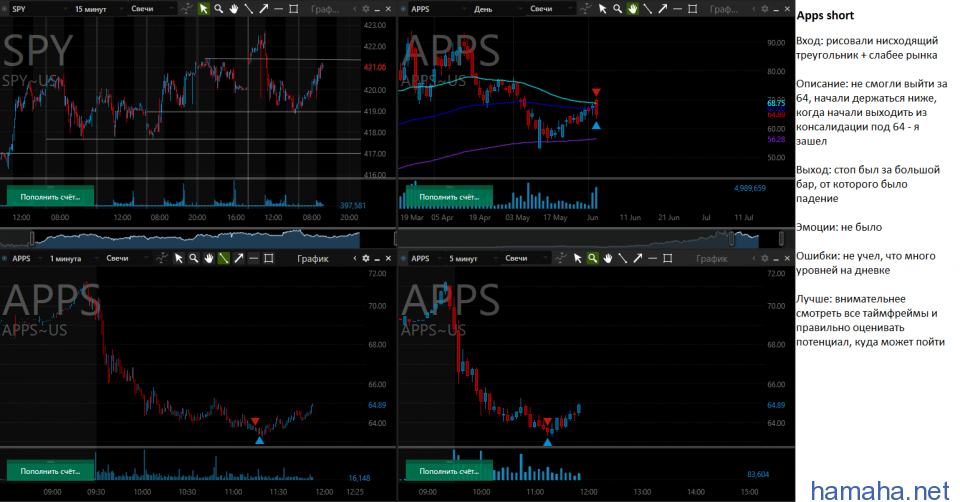The image size is (960, 502).
Task: Select the cursor tool in APPS daily chart
Action: click(x=602, y=9)
